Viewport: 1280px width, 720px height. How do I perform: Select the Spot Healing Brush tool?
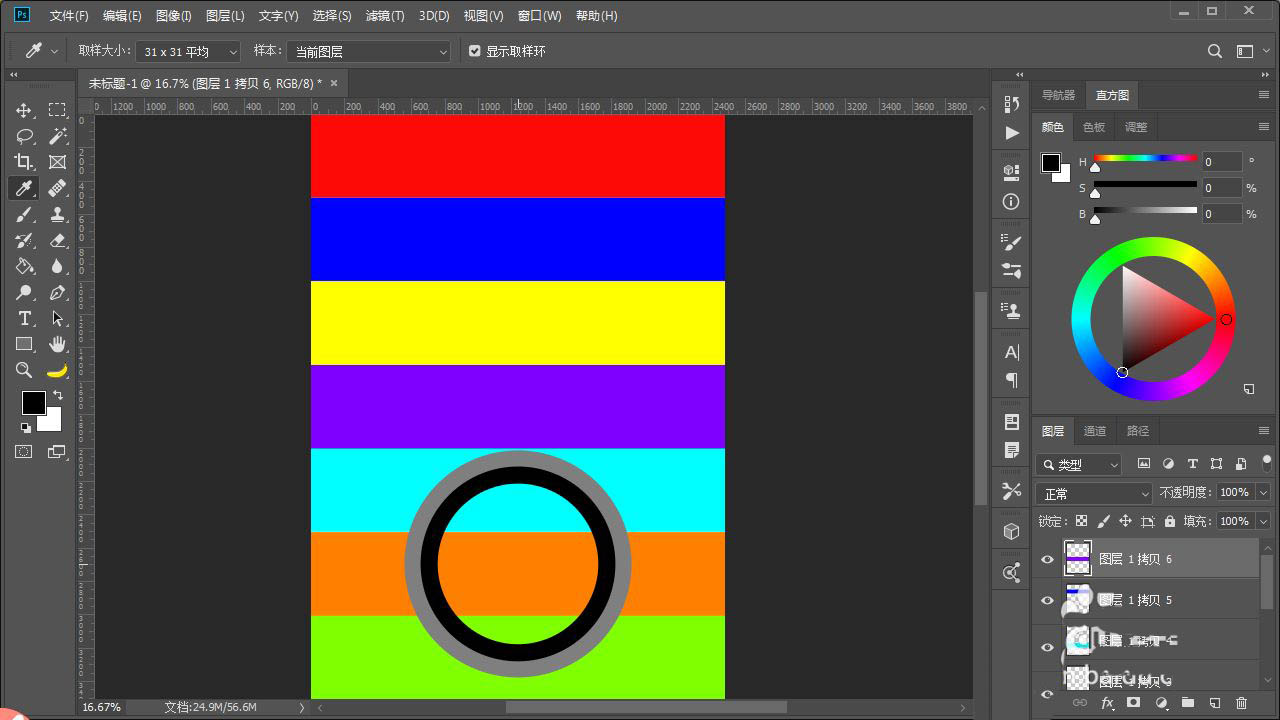click(57, 188)
